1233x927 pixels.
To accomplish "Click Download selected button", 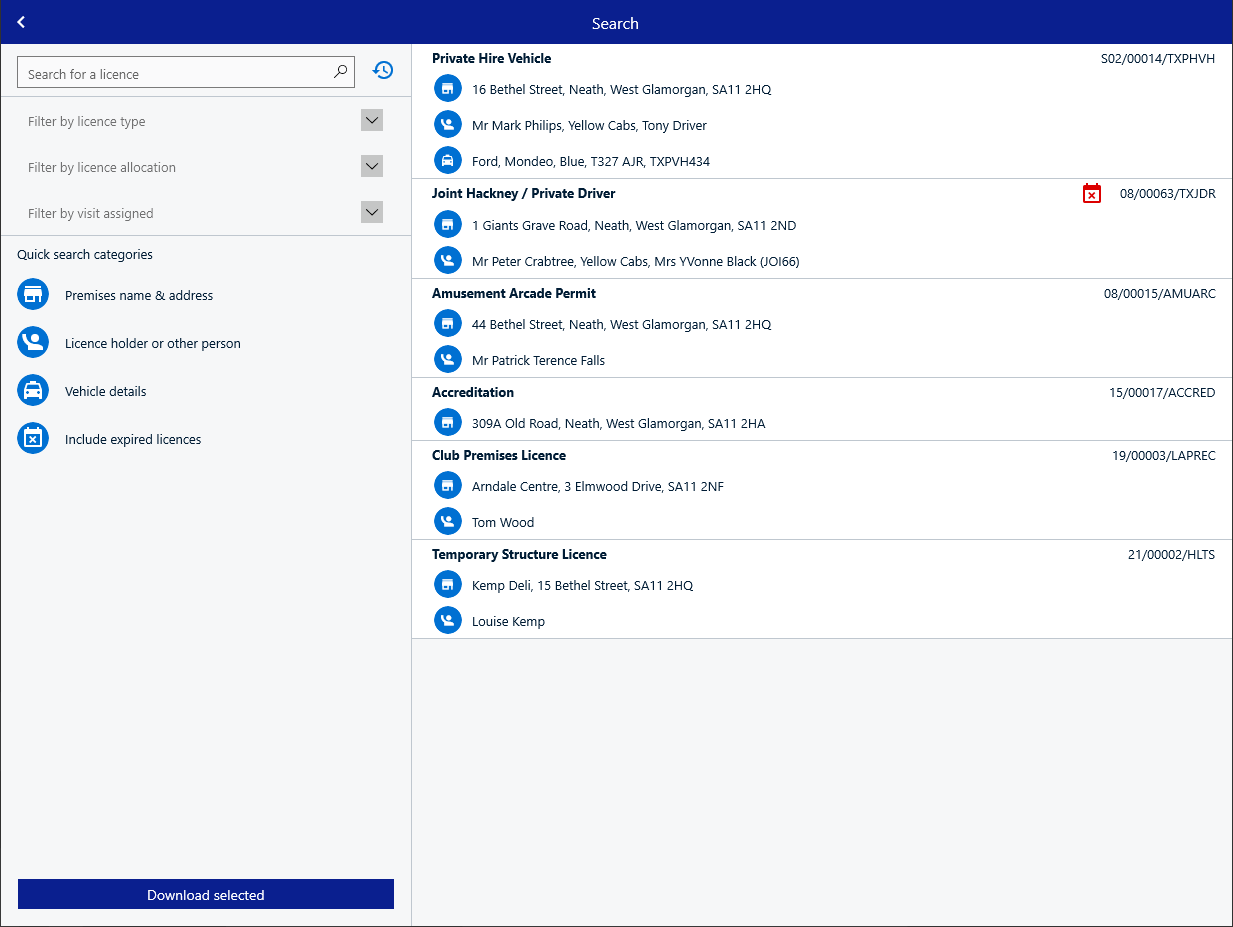I will pyautogui.click(x=206, y=894).
